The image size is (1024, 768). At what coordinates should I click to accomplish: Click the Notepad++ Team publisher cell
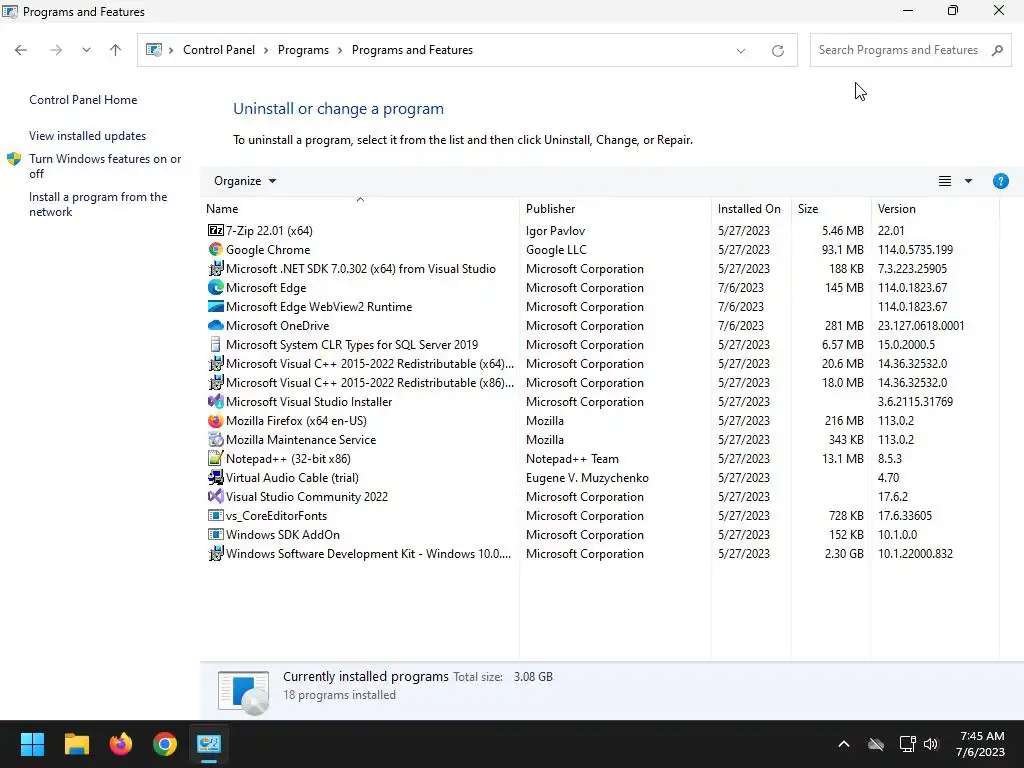(x=572, y=458)
